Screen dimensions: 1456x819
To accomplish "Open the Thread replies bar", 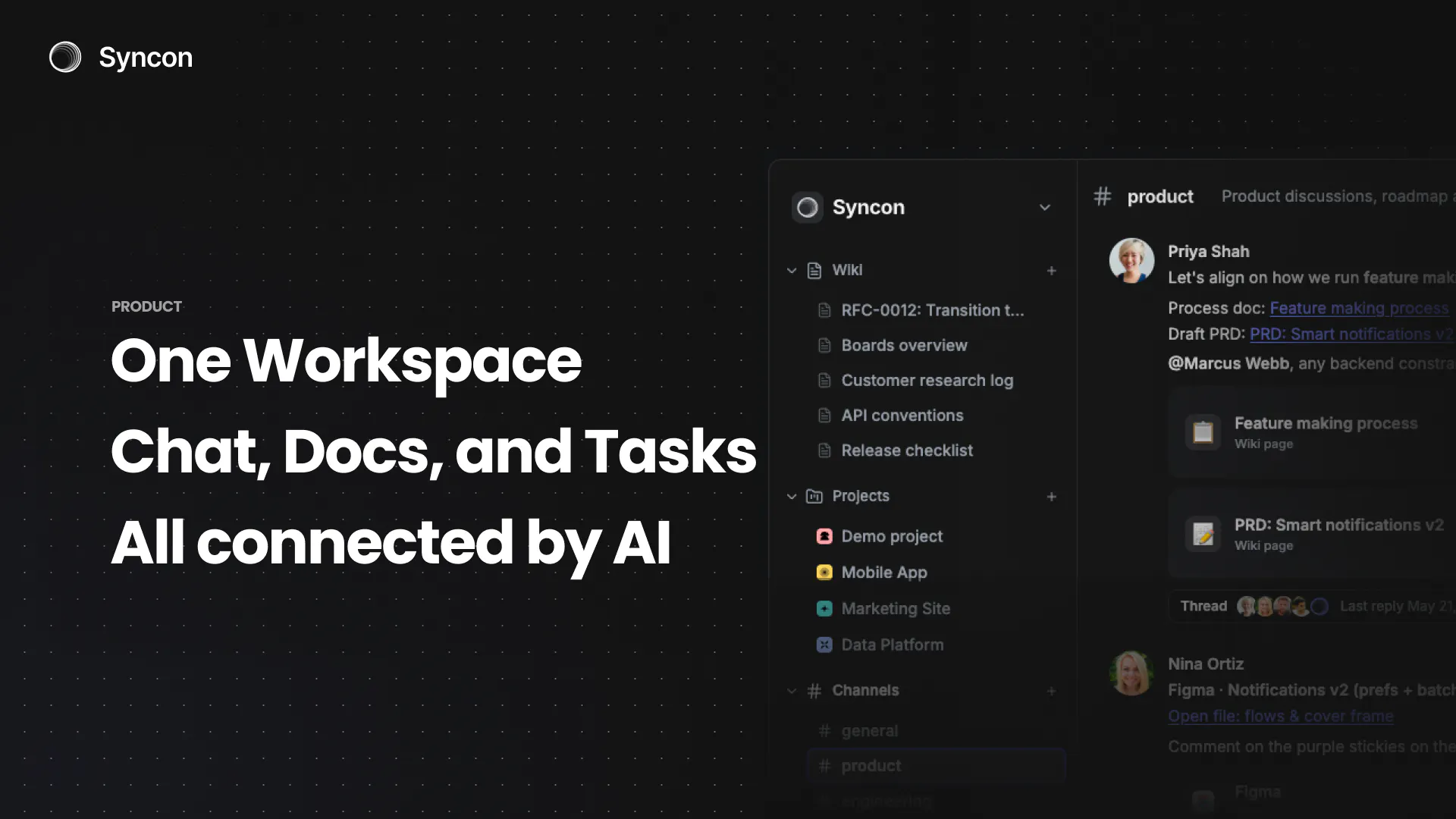I will (x=1312, y=606).
